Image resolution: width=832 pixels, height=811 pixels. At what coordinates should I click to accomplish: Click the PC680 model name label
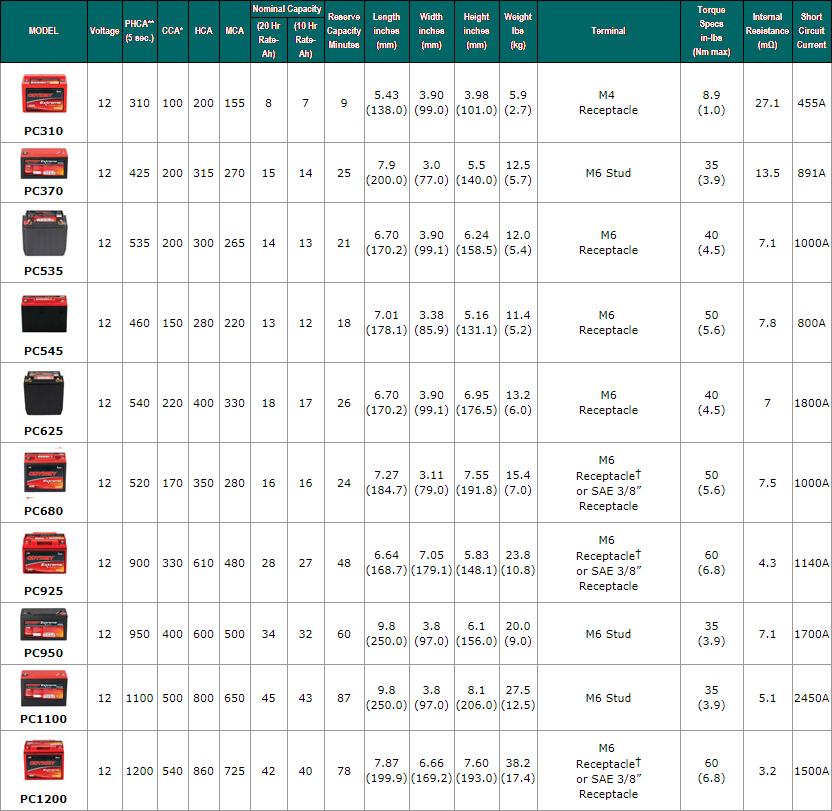[44, 511]
